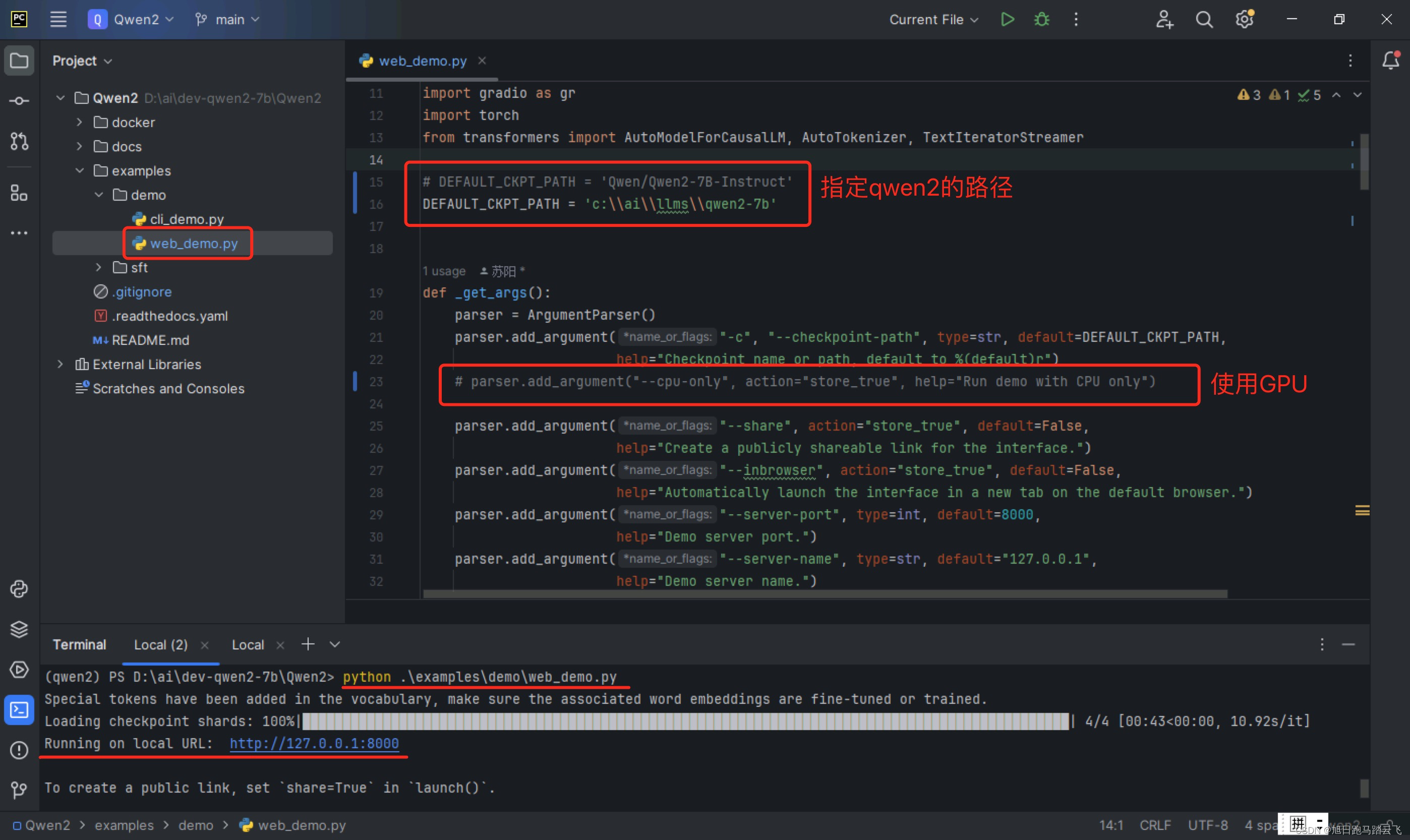Switch to the Local terminal tab
Viewport: 1410px width, 840px height.
(248, 645)
